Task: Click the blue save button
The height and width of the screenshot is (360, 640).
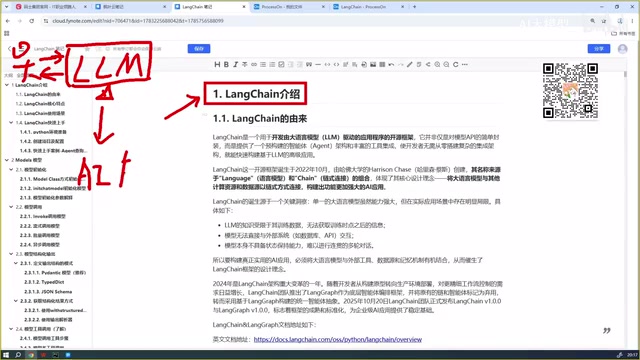Action: 199,49
